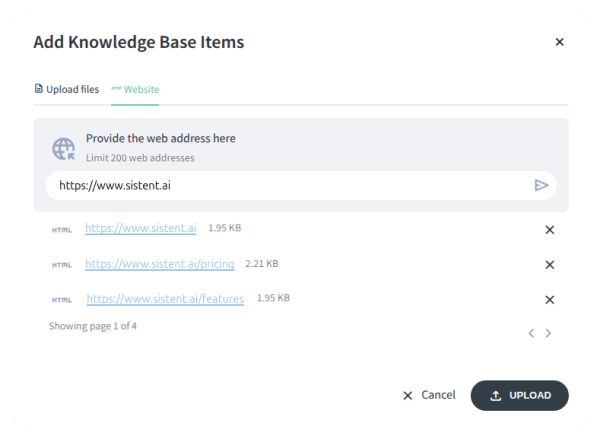This screenshot has width=600, height=442.
Task: Switch to the Upload files tab
Action: tap(67, 89)
